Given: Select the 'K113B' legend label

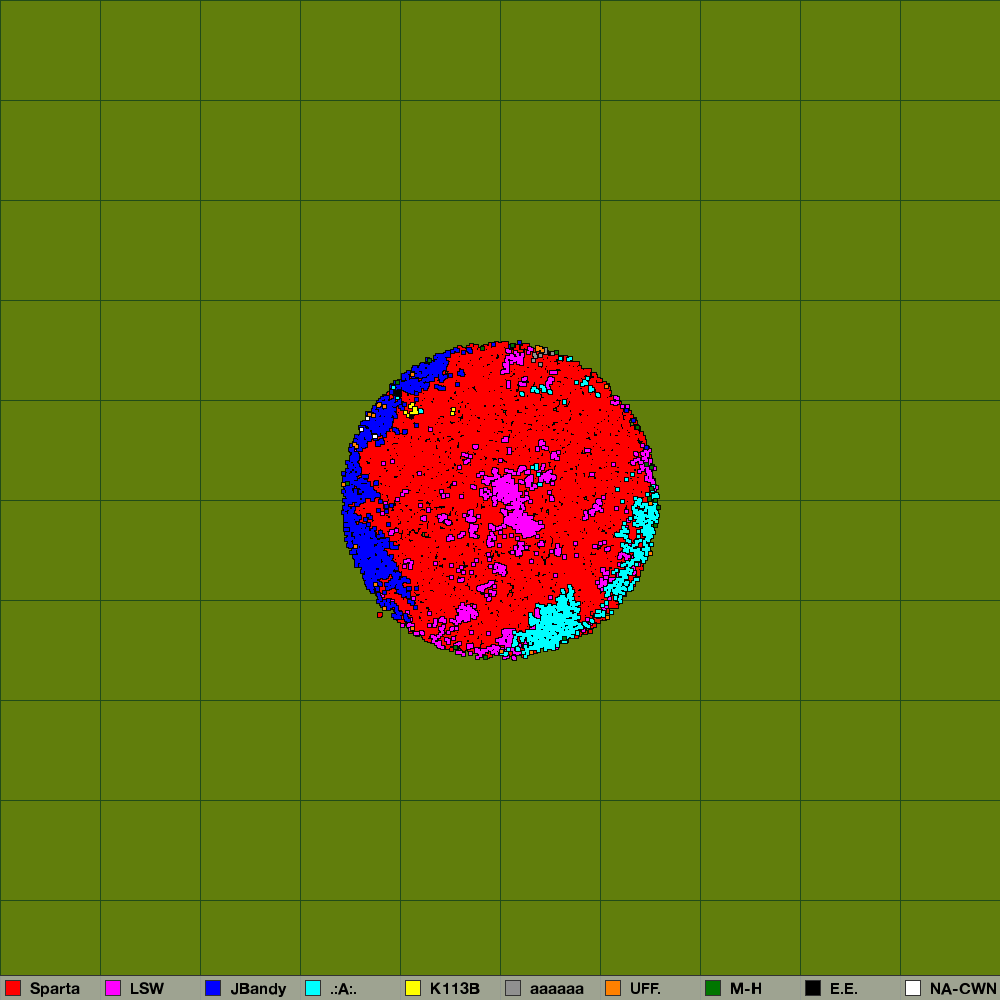Looking at the screenshot, I should pyautogui.click(x=455, y=989).
